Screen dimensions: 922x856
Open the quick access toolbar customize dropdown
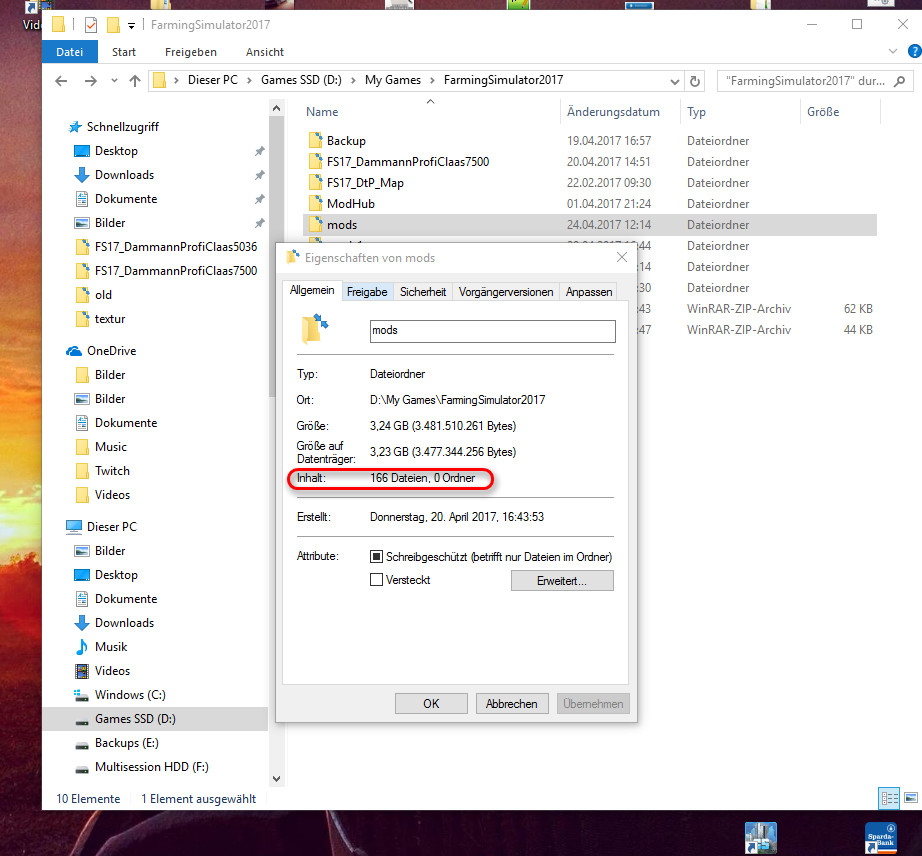131,25
